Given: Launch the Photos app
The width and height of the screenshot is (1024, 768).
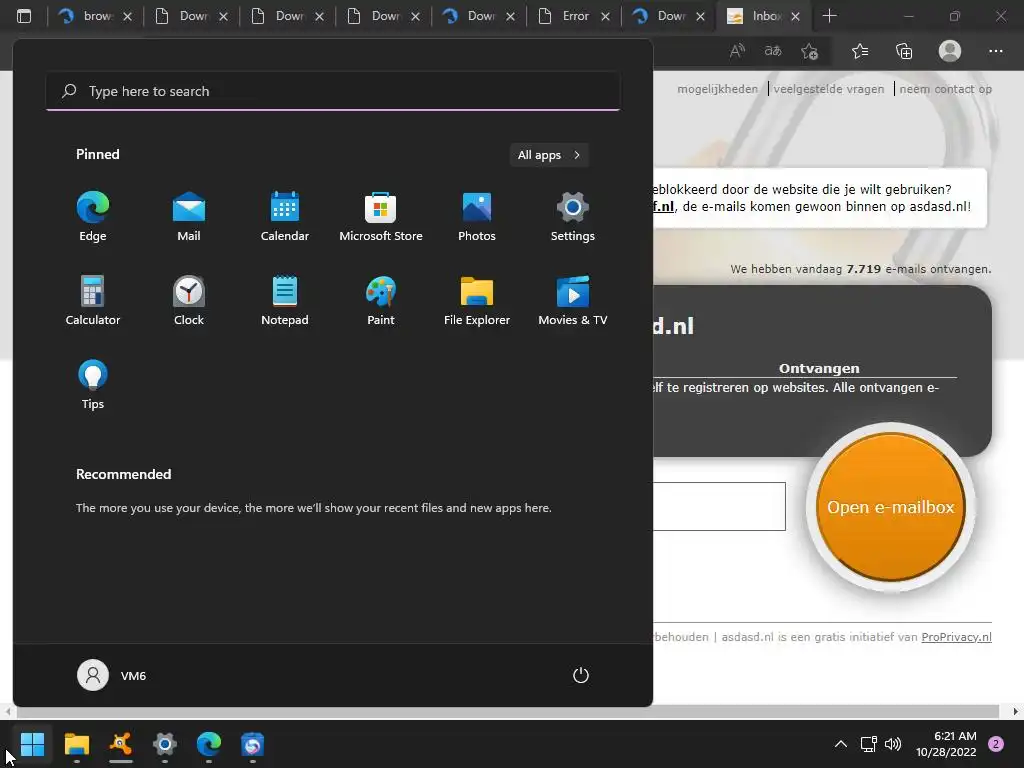Looking at the screenshot, I should (x=477, y=217).
